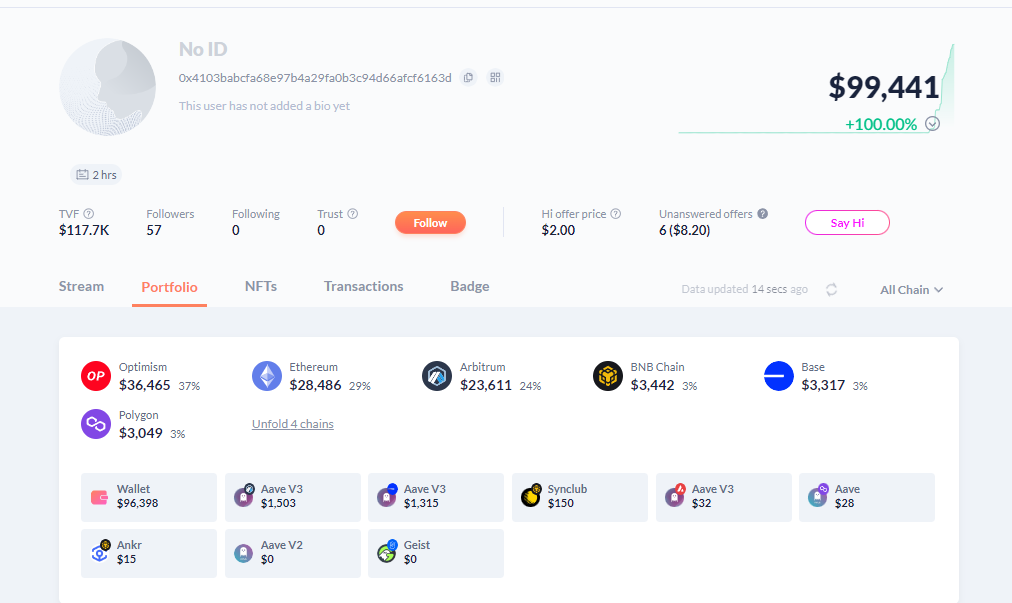Choose the BNB Chain icon

click(x=608, y=376)
